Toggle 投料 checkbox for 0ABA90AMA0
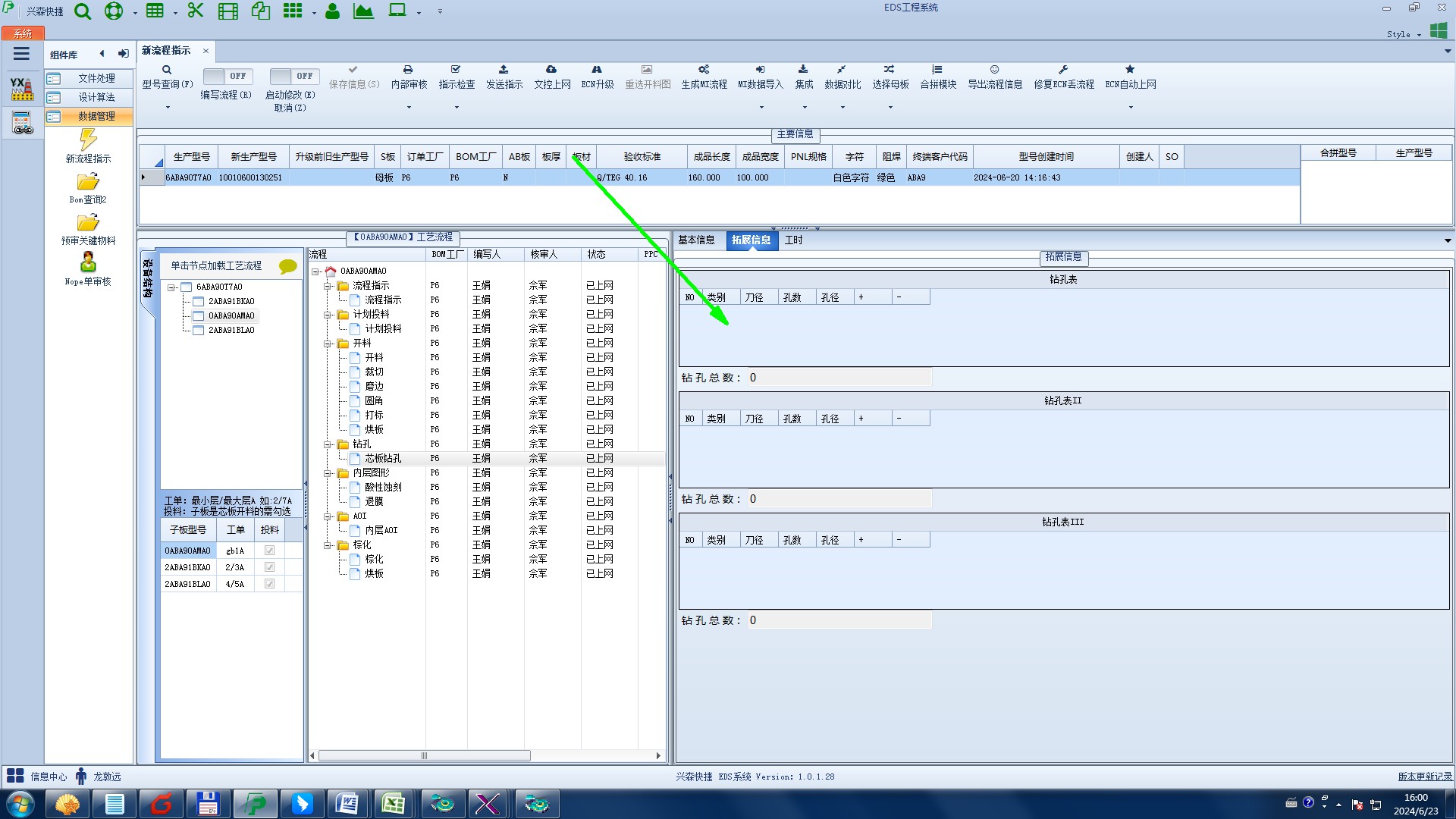This screenshot has width=1456, height=819. point(269,551)
